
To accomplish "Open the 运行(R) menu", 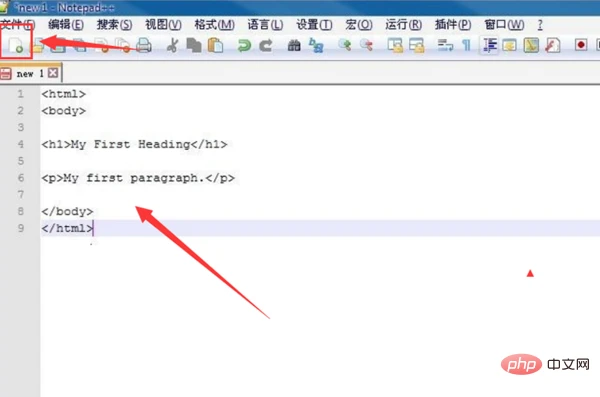I will point(404,25).
